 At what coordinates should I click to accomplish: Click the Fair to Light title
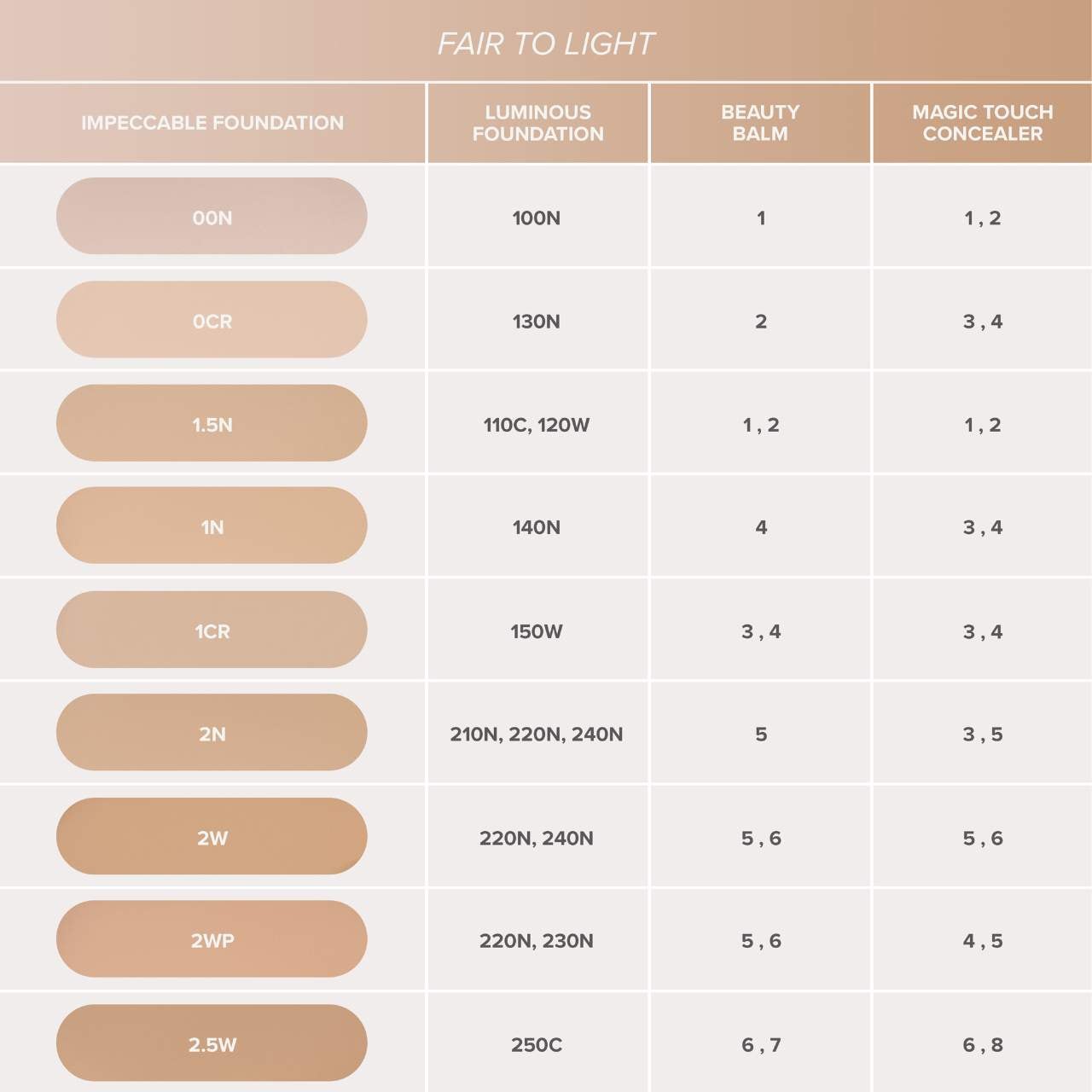click(546, 44)
